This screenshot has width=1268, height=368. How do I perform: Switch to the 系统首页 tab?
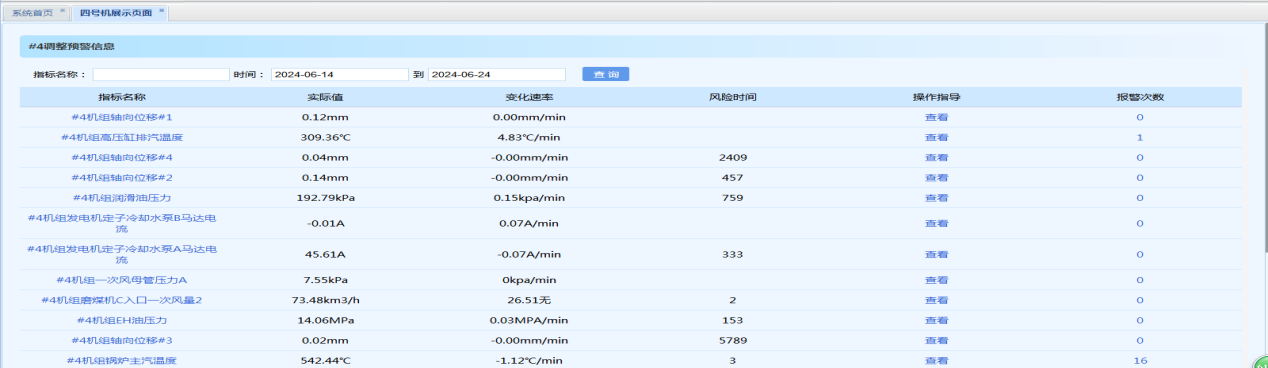pos(33,12)
